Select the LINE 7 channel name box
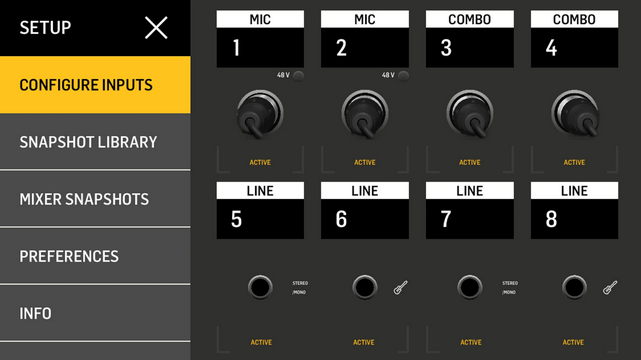 point(470,210)
